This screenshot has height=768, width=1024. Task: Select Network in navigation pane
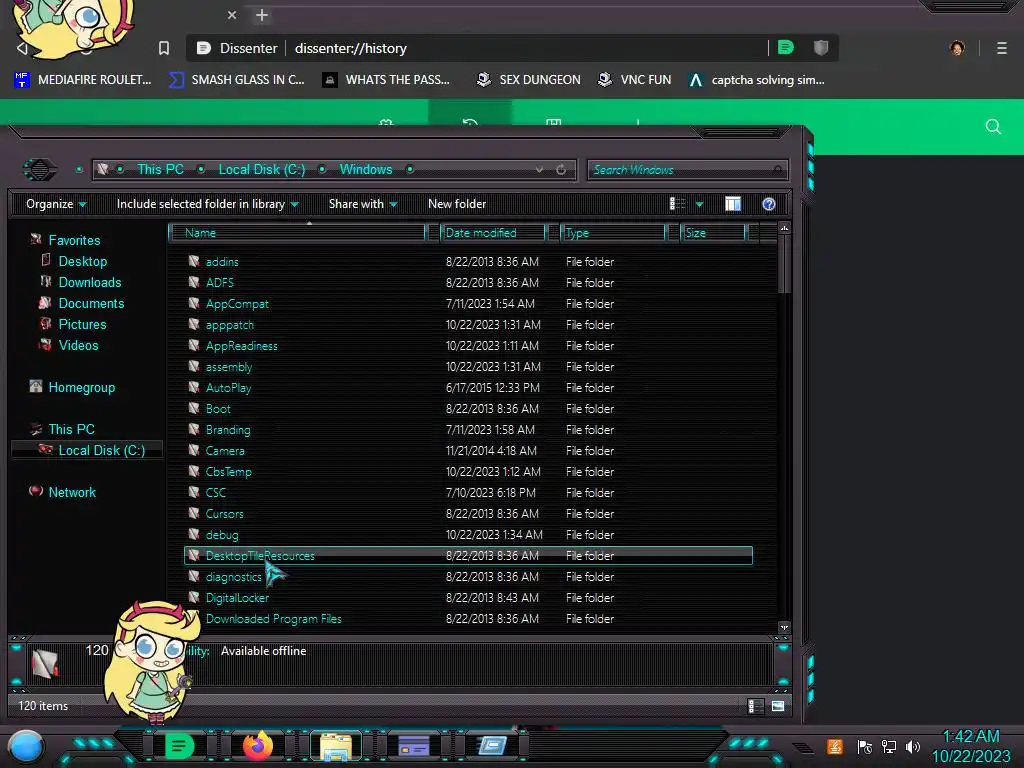(x=72, y=492)
